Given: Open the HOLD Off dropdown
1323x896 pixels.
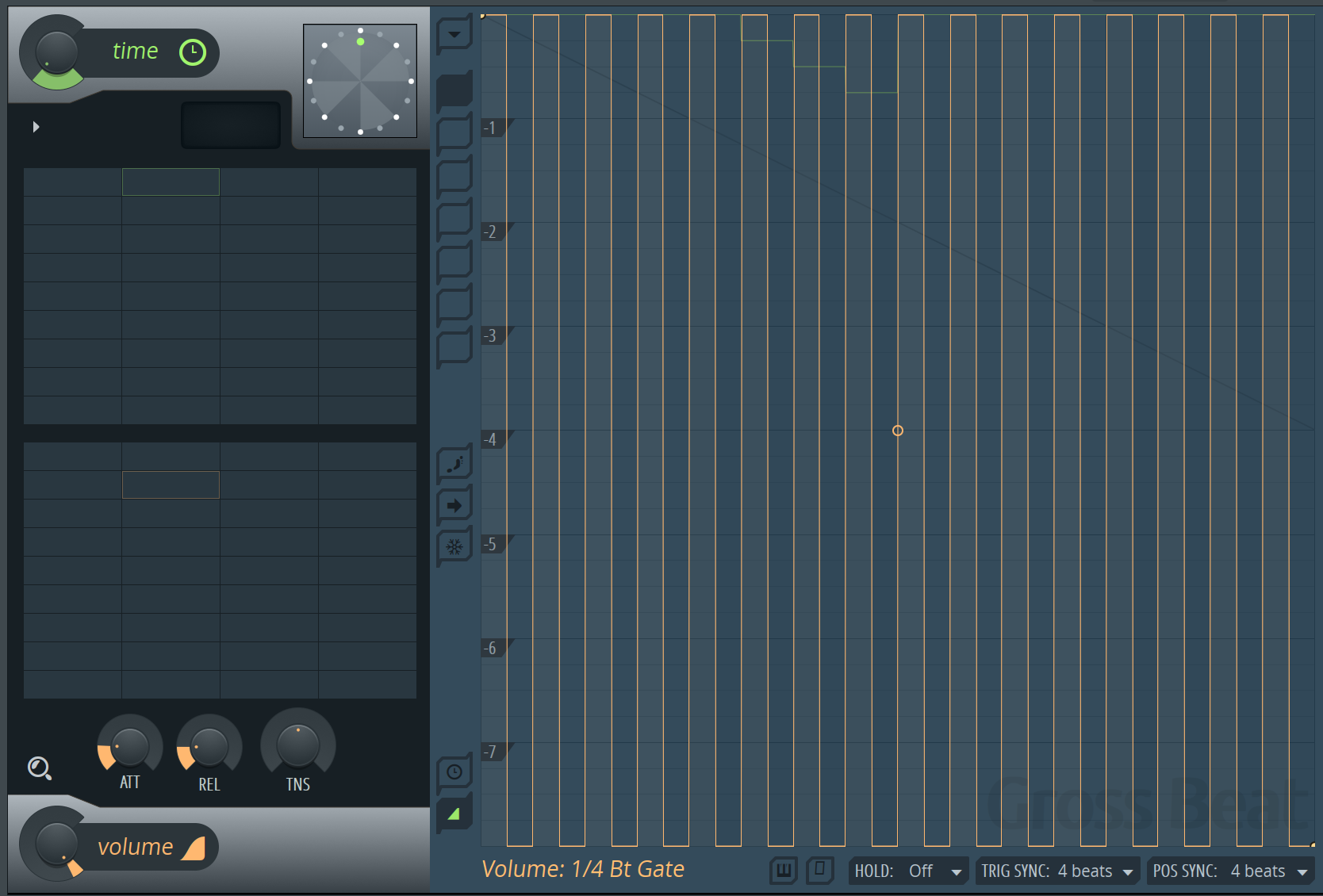Looking at the screenshot, I should tap(908, 871).
